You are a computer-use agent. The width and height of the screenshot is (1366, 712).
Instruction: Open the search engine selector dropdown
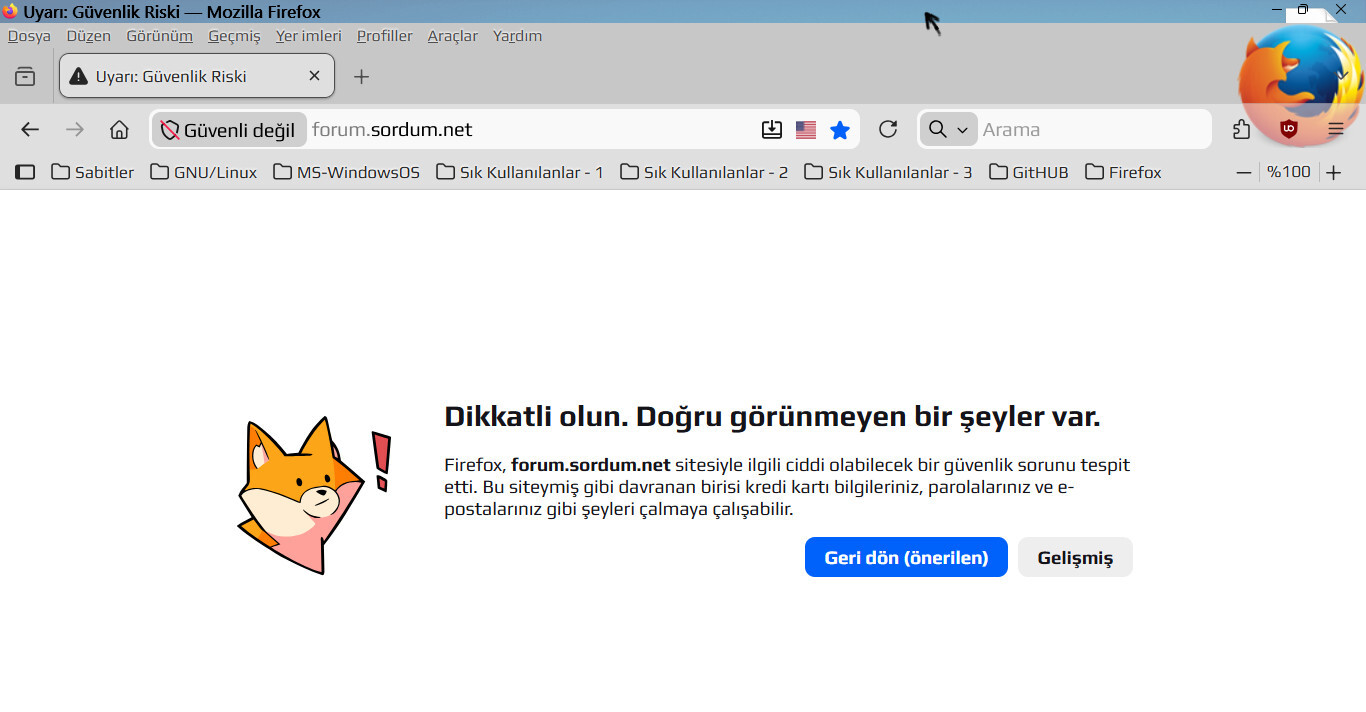click(948, 129)
